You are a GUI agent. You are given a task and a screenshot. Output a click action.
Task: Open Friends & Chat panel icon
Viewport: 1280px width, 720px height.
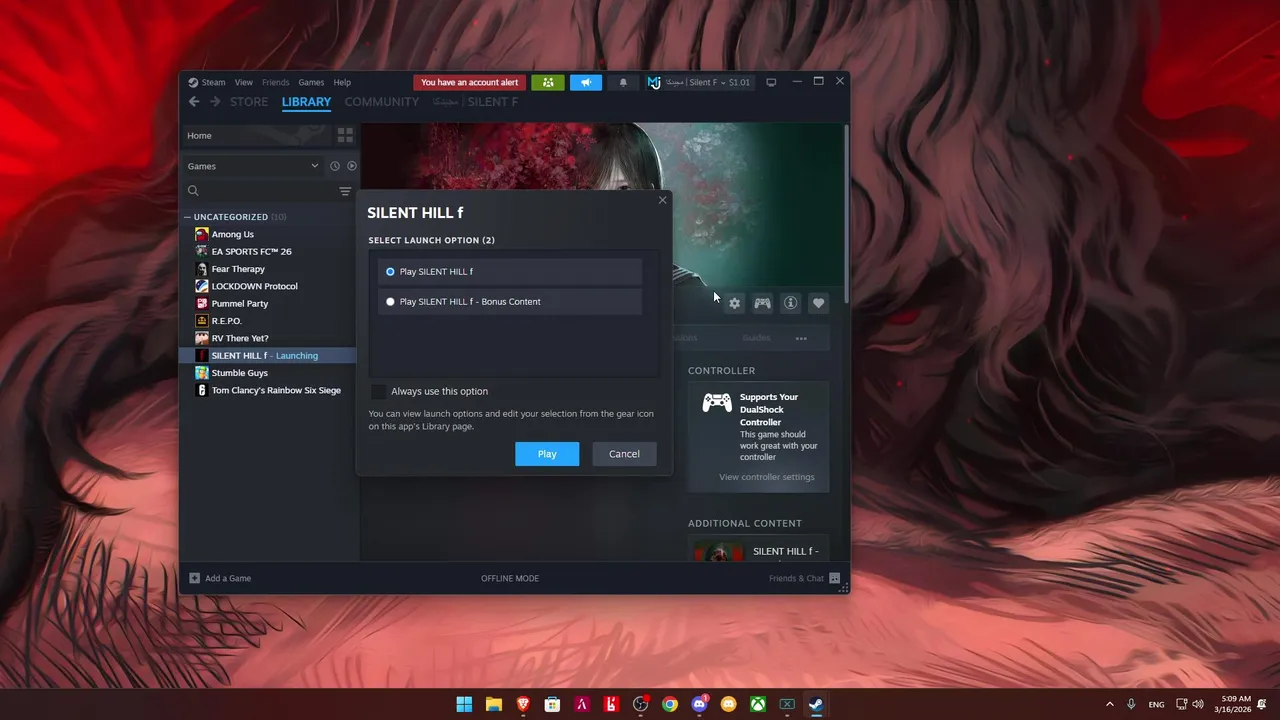835,578
